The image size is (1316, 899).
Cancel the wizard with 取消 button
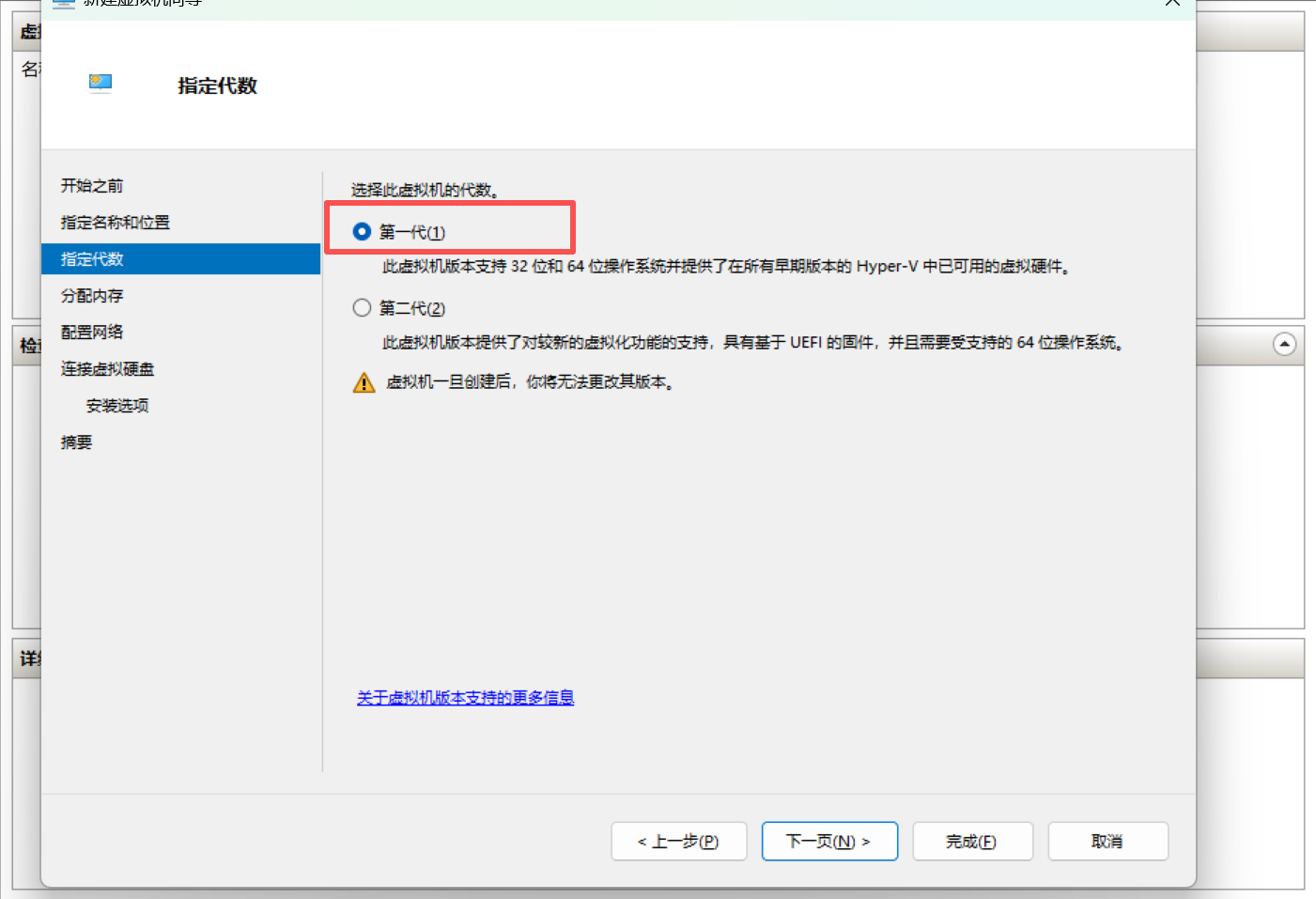[1107, 842]
